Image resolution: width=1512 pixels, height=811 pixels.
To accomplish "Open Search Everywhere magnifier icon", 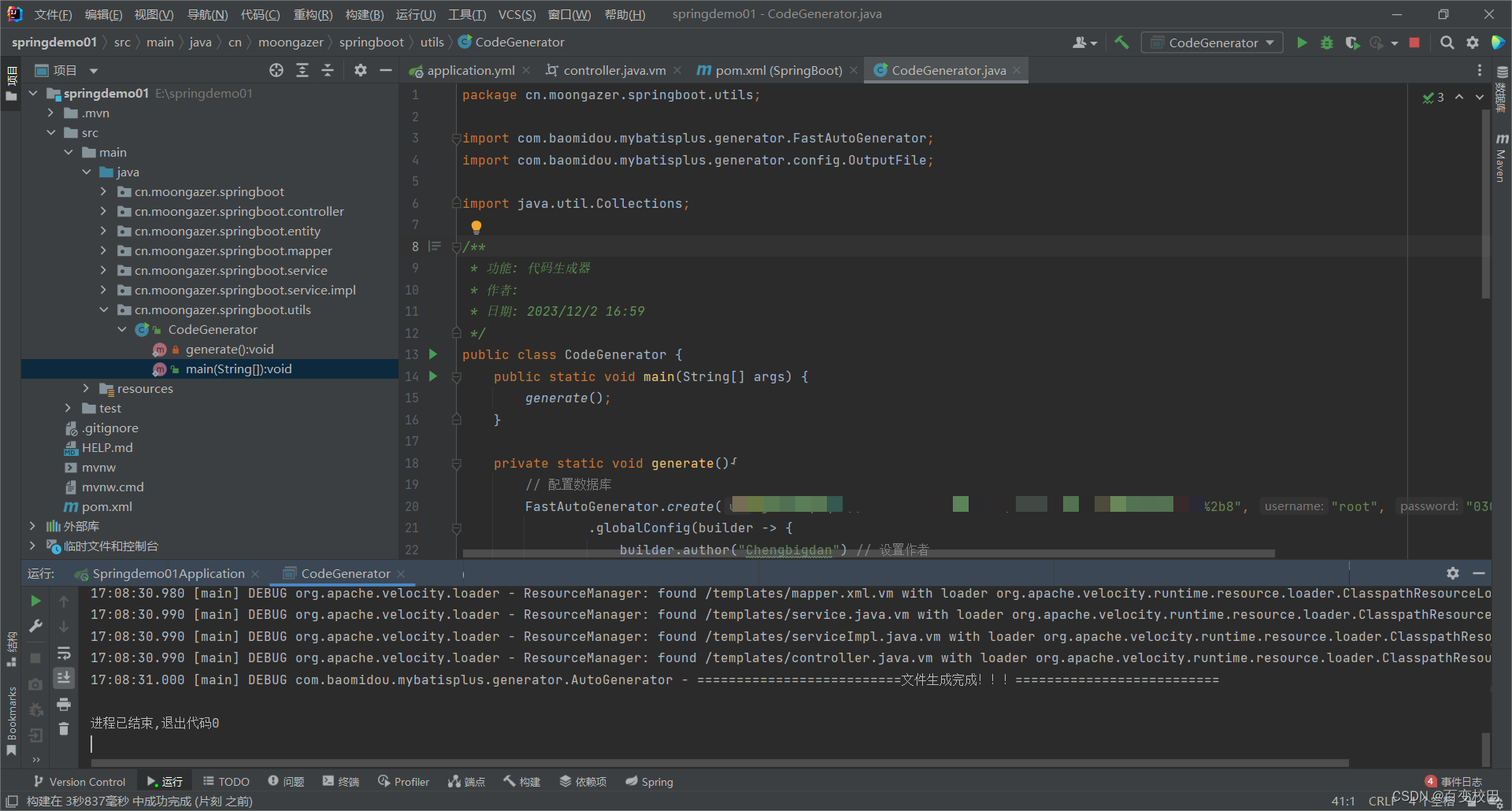I will pos(1447,43).
